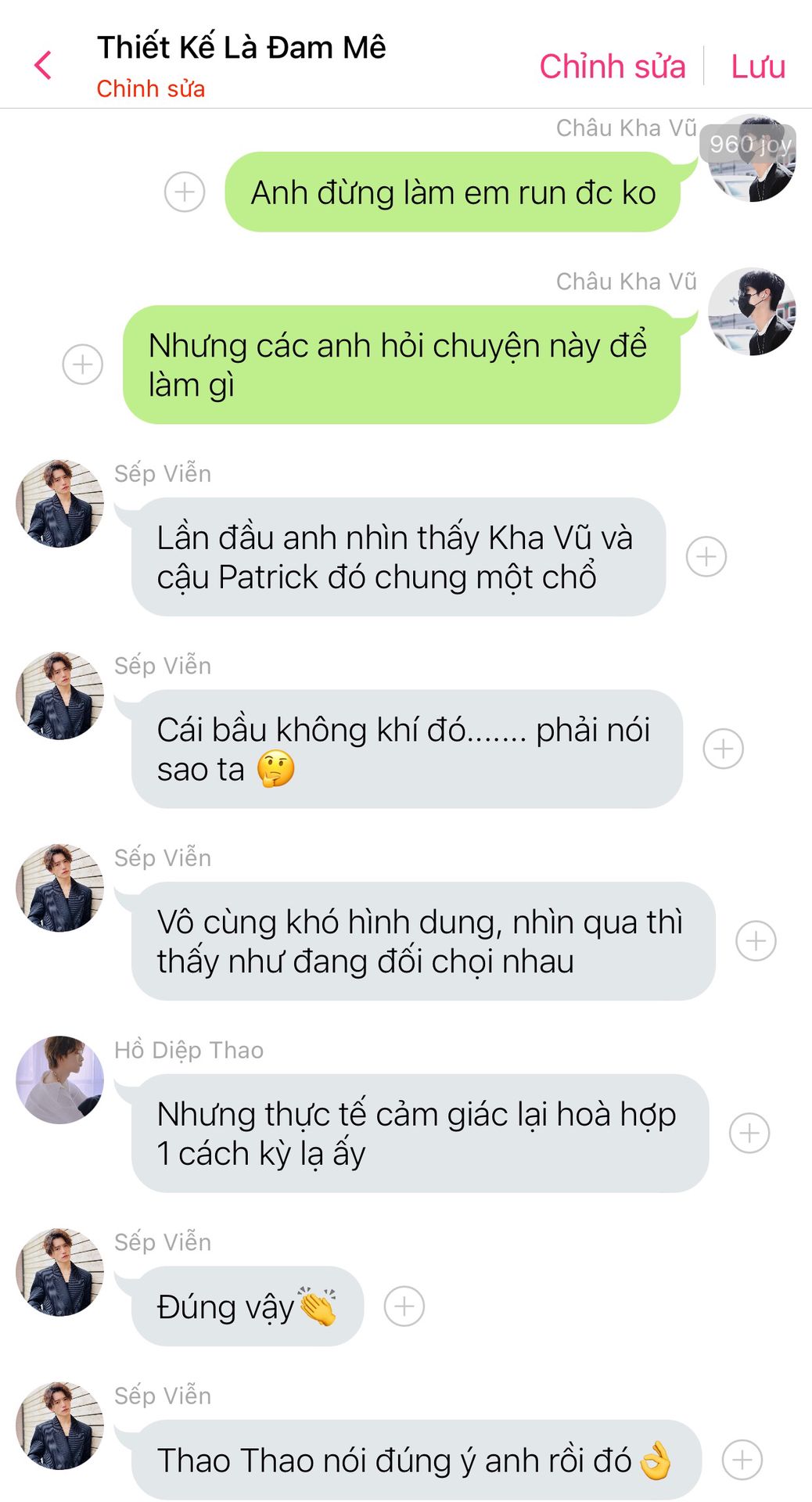Tap plus icon beside 'Nhưng các anh hỏi' message
Viewport: 812px width, 1502px height.
pyautogui.click(x=83, y=365)
